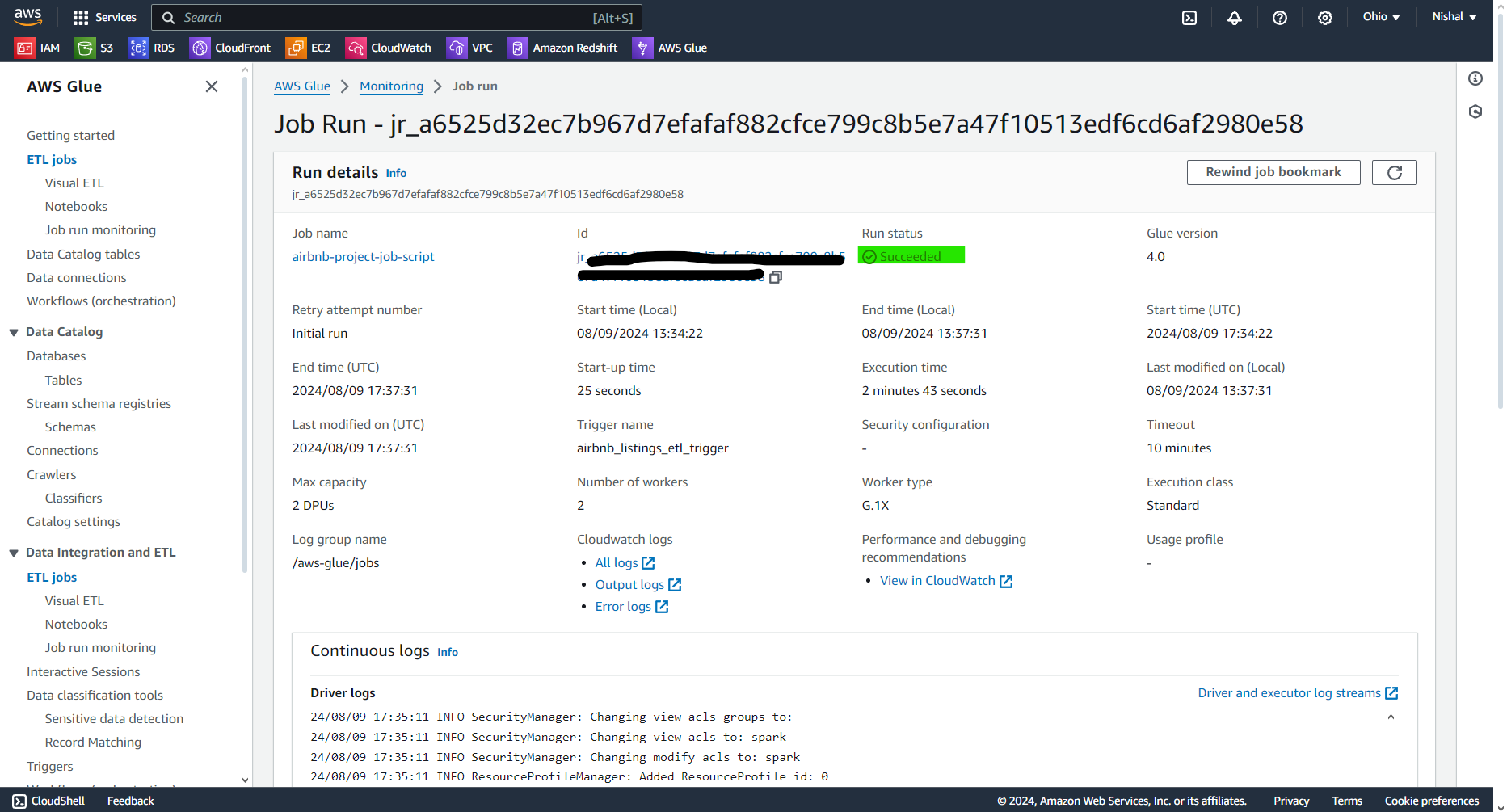Click Rewind job bookmark button
The height and width of the screenshot is (812, 1507).
coord(1273,172)
